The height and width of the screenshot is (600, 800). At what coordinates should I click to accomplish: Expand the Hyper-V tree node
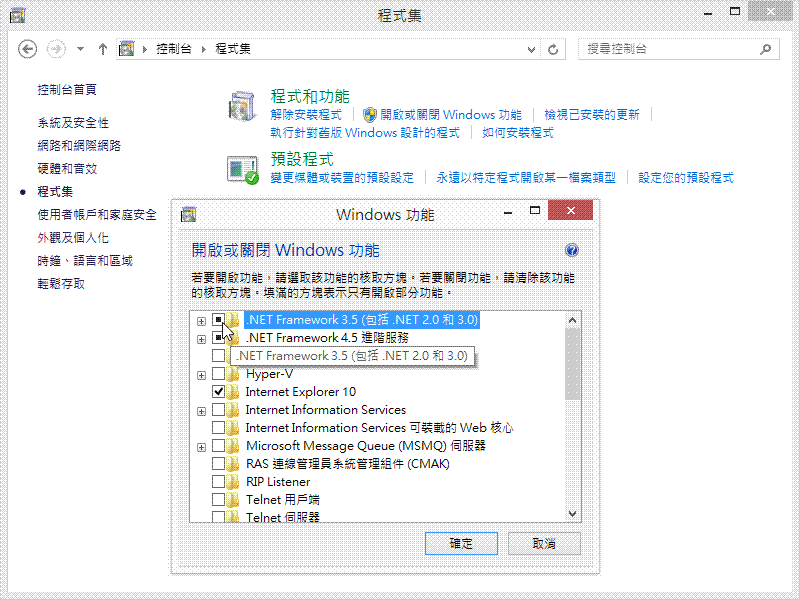[x=202, y=376]
